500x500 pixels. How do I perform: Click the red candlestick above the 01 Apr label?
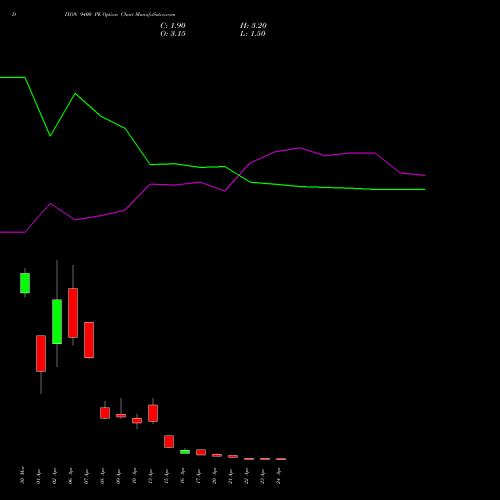point(41,353)
